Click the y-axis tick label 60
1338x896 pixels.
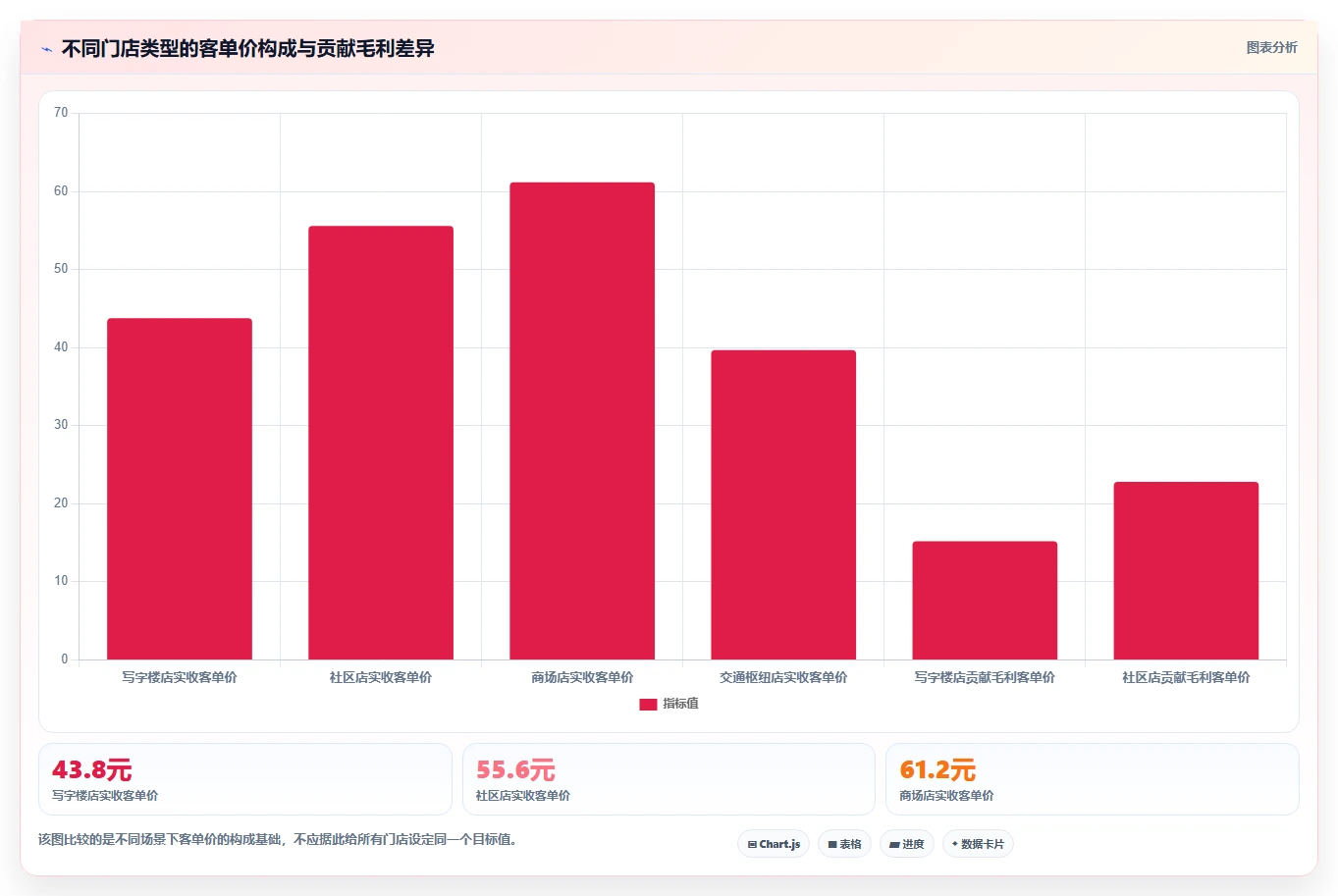coord(61,191)
